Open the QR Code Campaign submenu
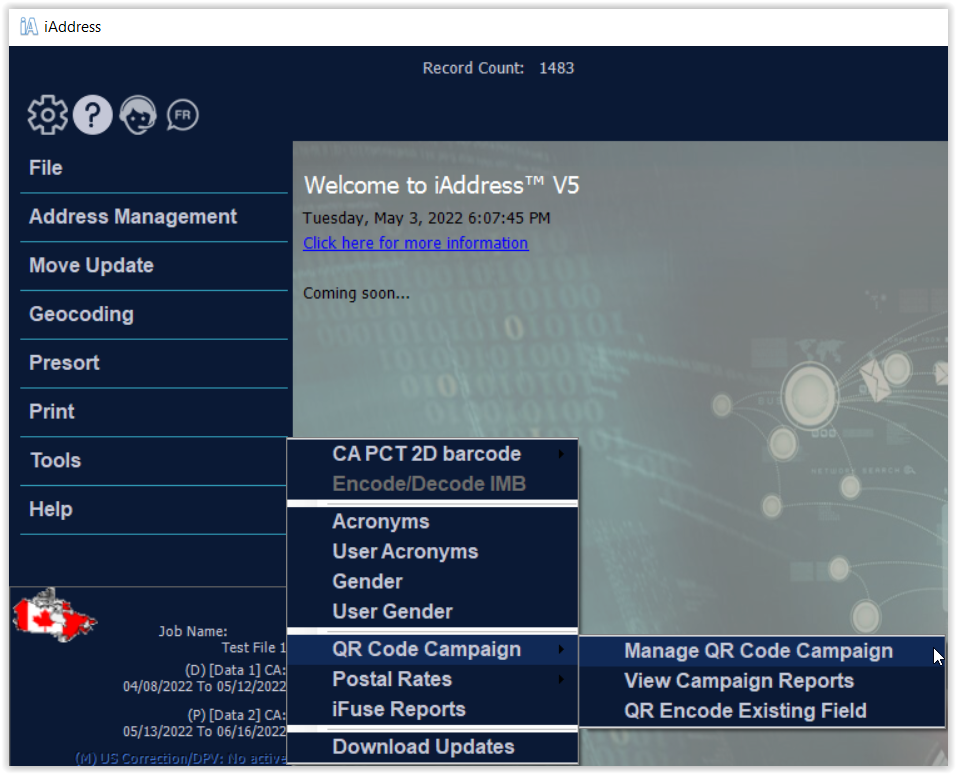 432,650
